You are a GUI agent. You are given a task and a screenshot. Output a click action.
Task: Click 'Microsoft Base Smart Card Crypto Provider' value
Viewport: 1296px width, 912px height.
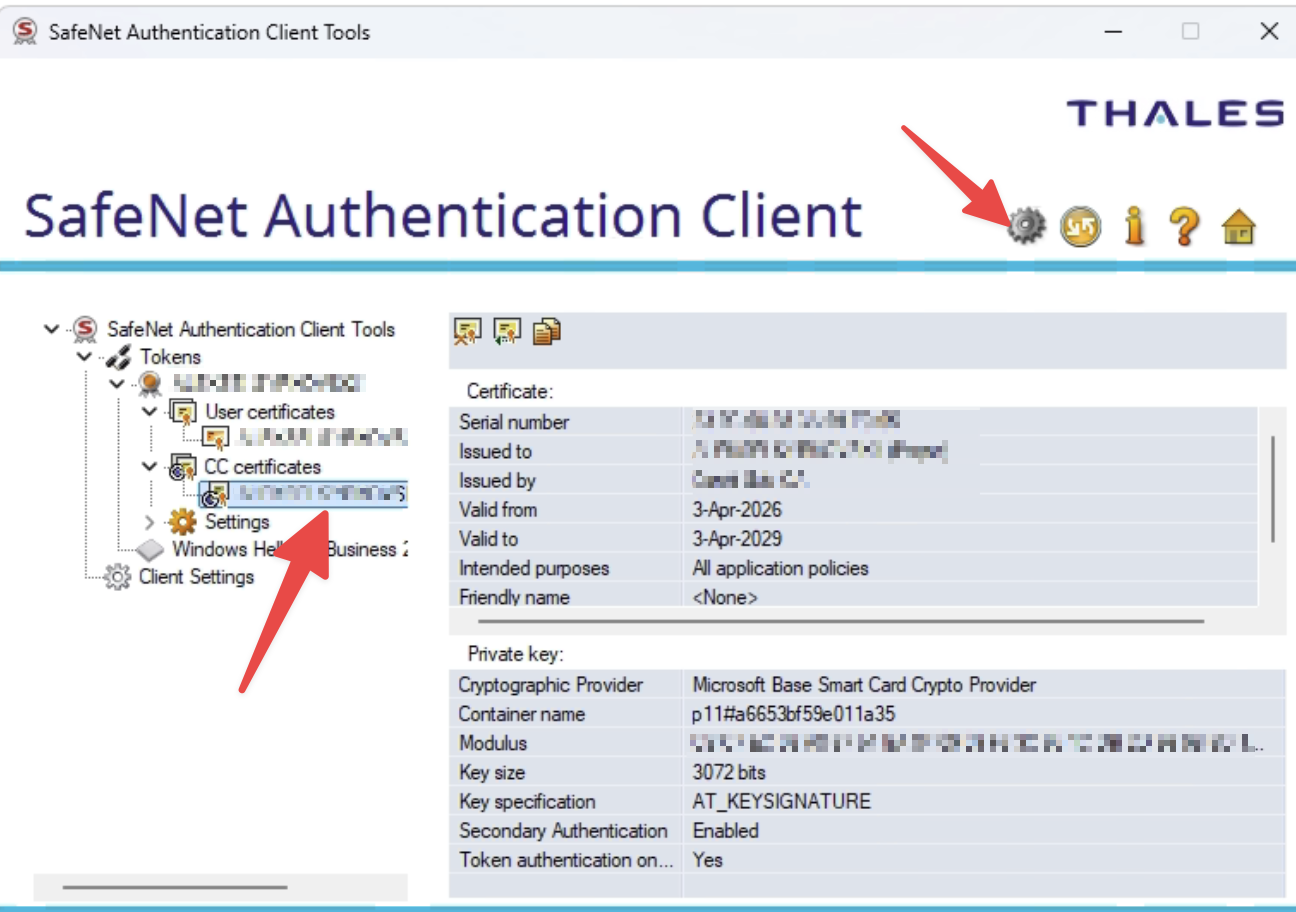(864, 685)
